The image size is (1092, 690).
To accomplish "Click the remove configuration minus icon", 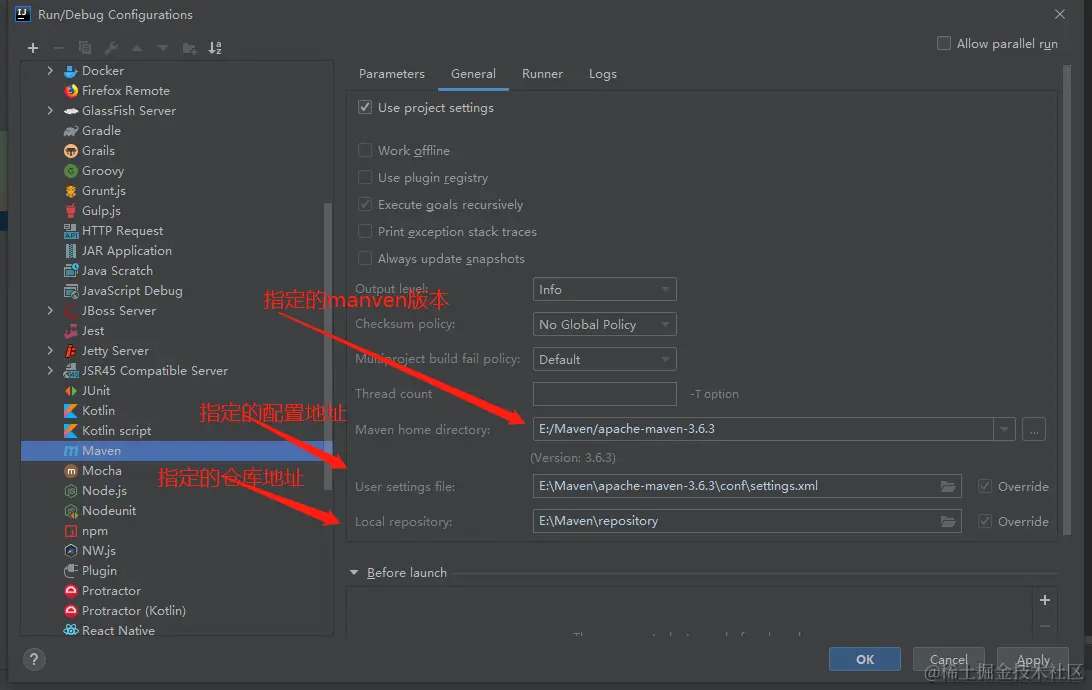I will click(59, 48).
